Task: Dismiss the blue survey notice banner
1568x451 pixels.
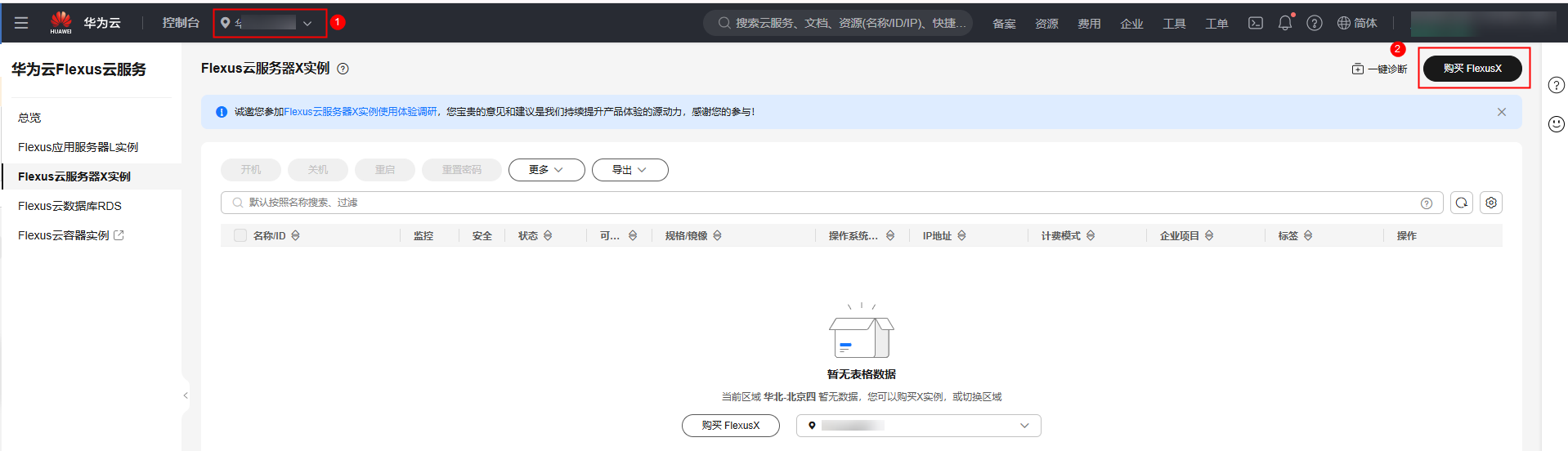Action: (x=1502, y=112)
